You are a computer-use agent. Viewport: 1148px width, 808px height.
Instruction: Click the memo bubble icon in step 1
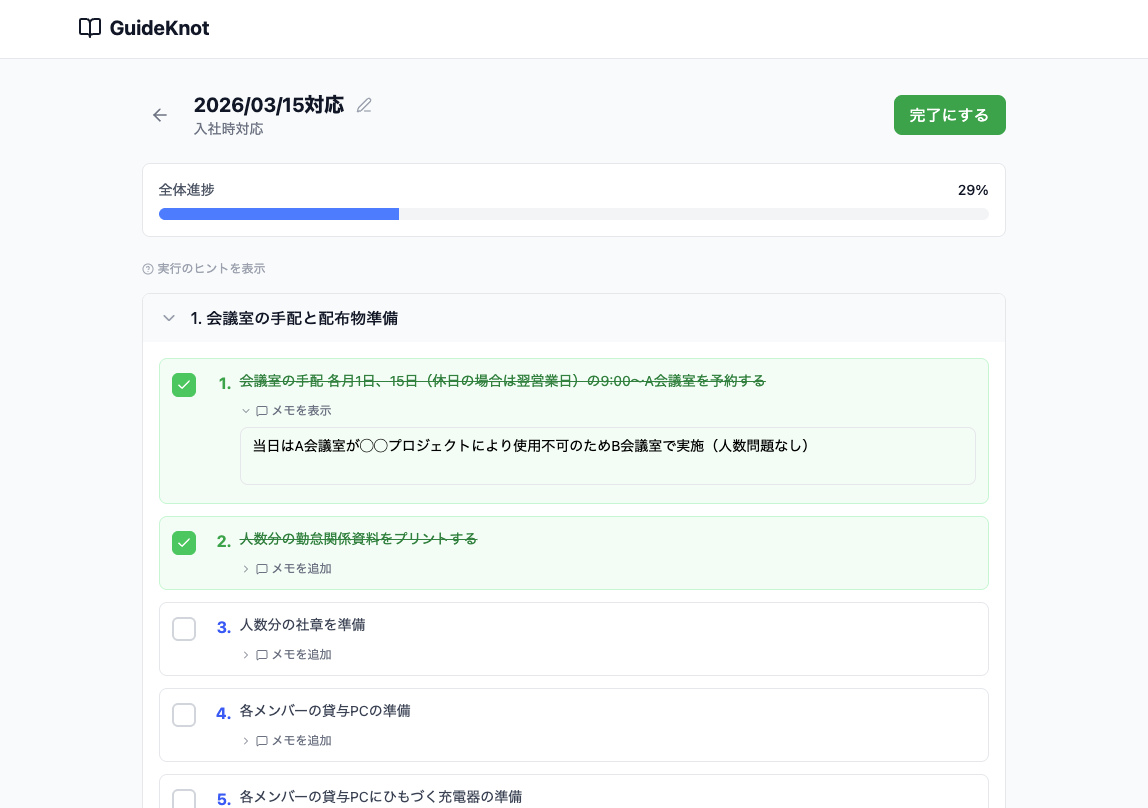tap(262, 411)
